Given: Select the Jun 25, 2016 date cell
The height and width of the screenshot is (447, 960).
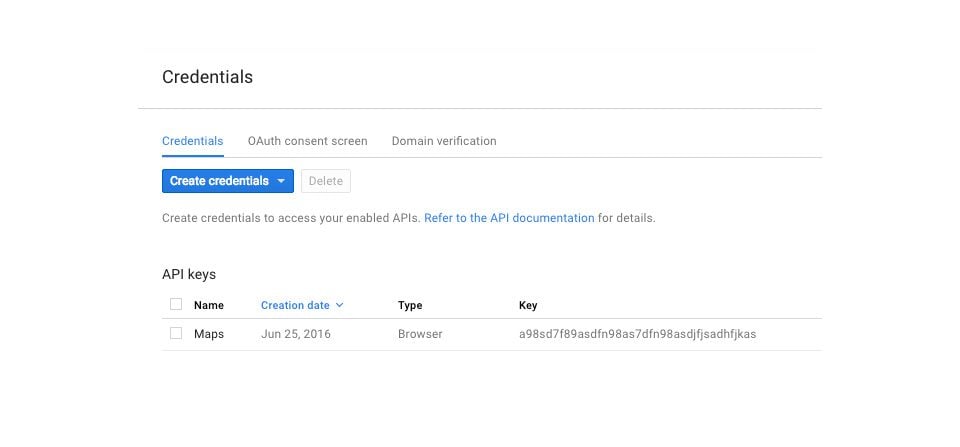Looking at the screenshot, I should click(295, 334).
